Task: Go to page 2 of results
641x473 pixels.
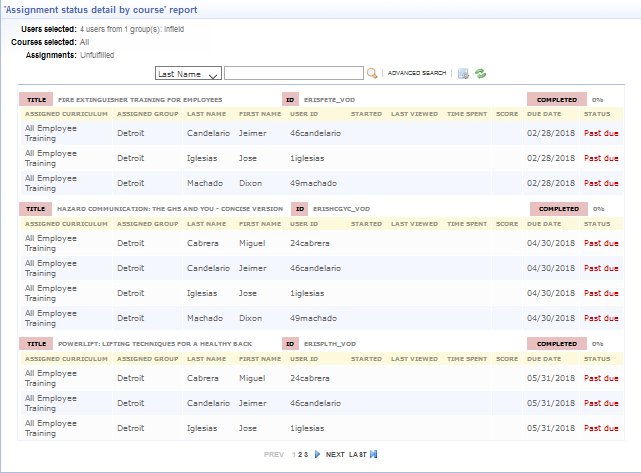Action: click(300, 454)
